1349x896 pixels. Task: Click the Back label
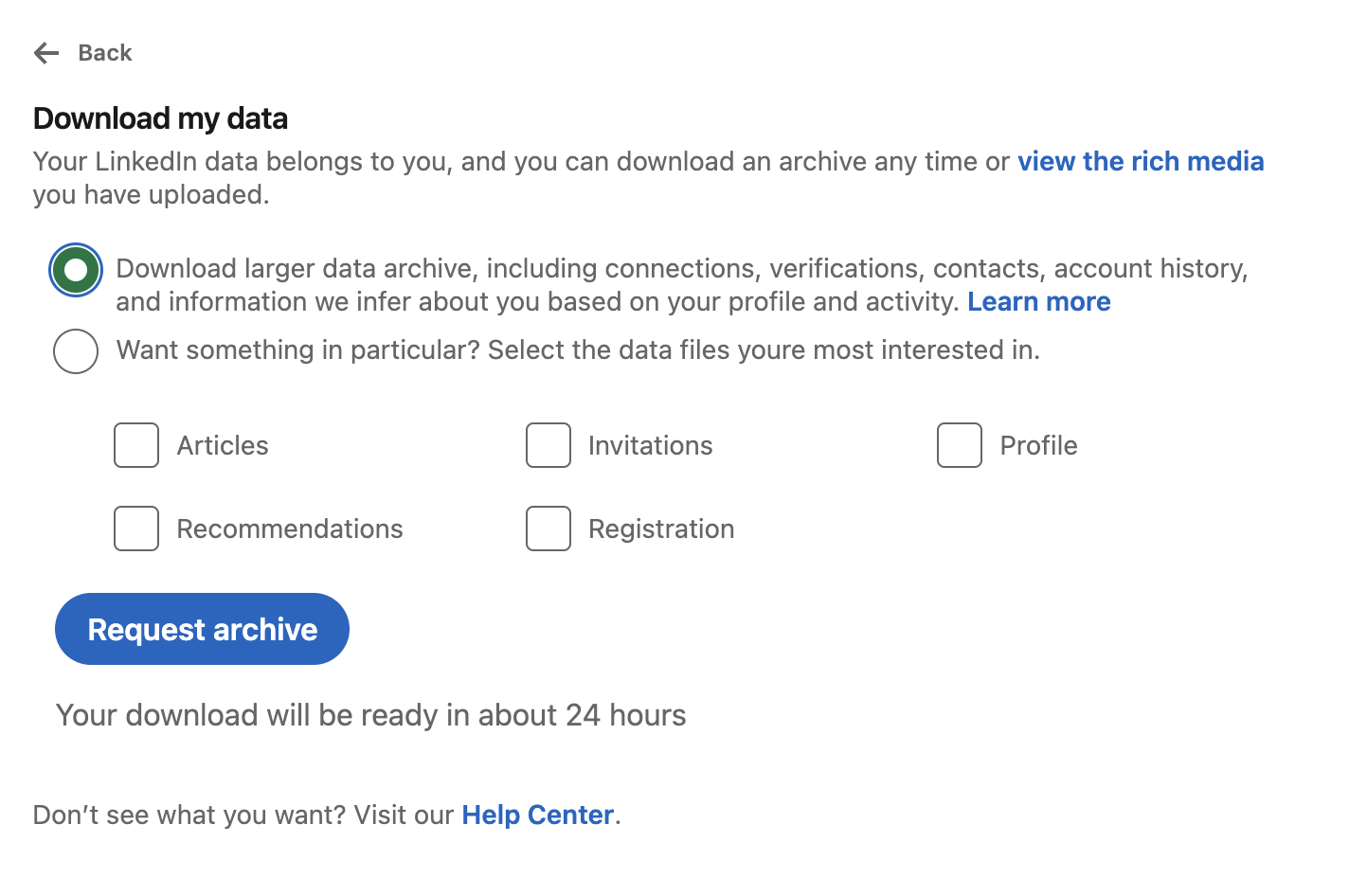(x=104, y=53)
